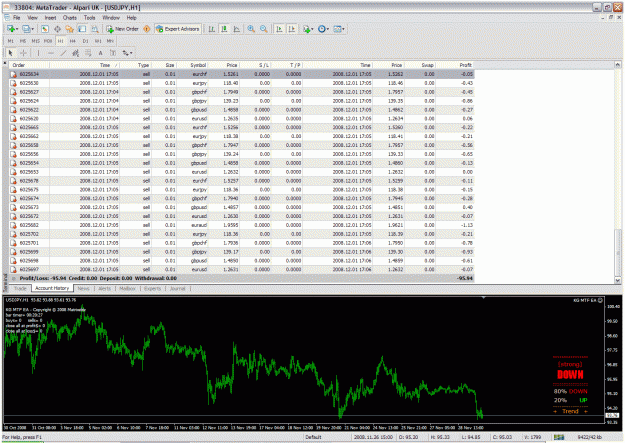625x443 pixels.
Task: Click the KG MTF EA smiley face
Action: [600, 300]
